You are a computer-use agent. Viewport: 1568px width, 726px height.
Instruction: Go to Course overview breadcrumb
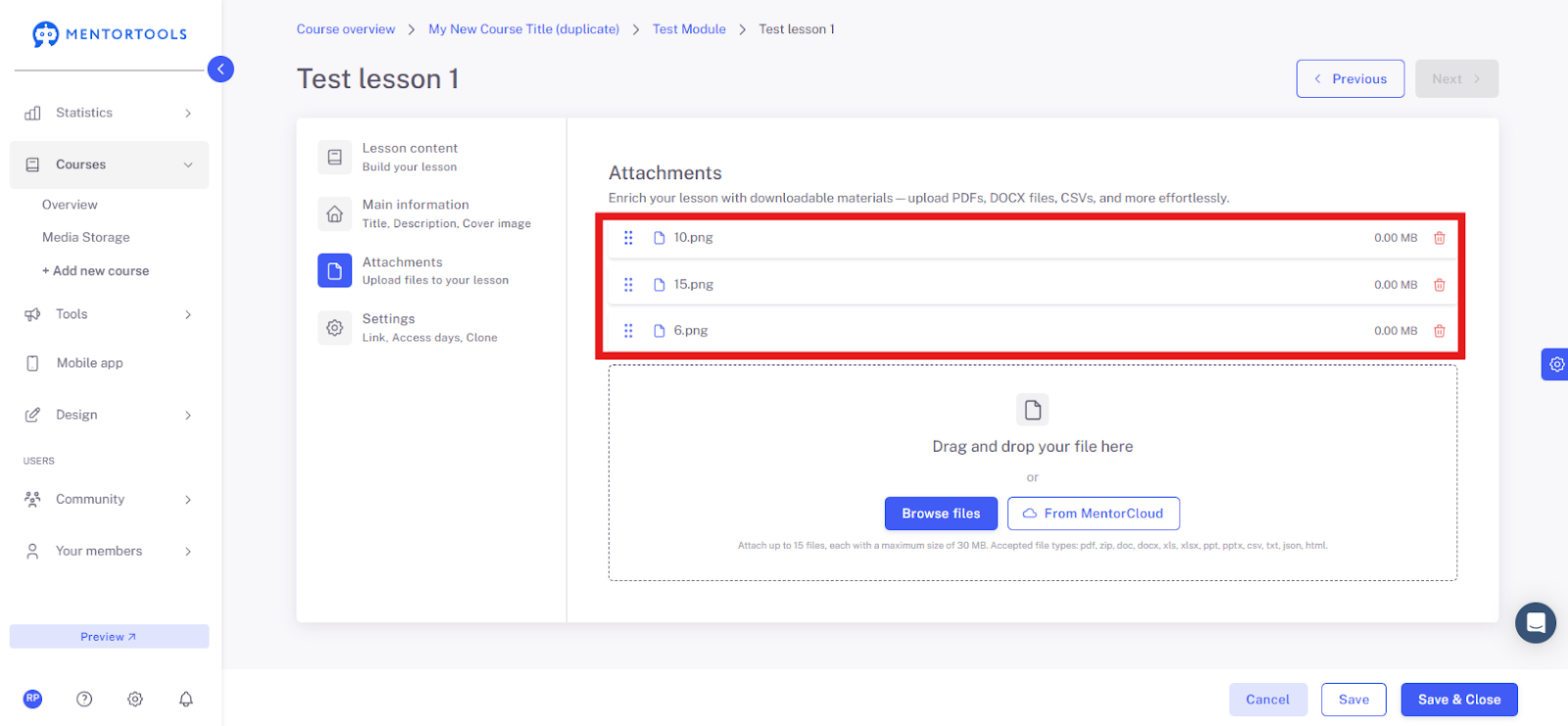point(346,29)
